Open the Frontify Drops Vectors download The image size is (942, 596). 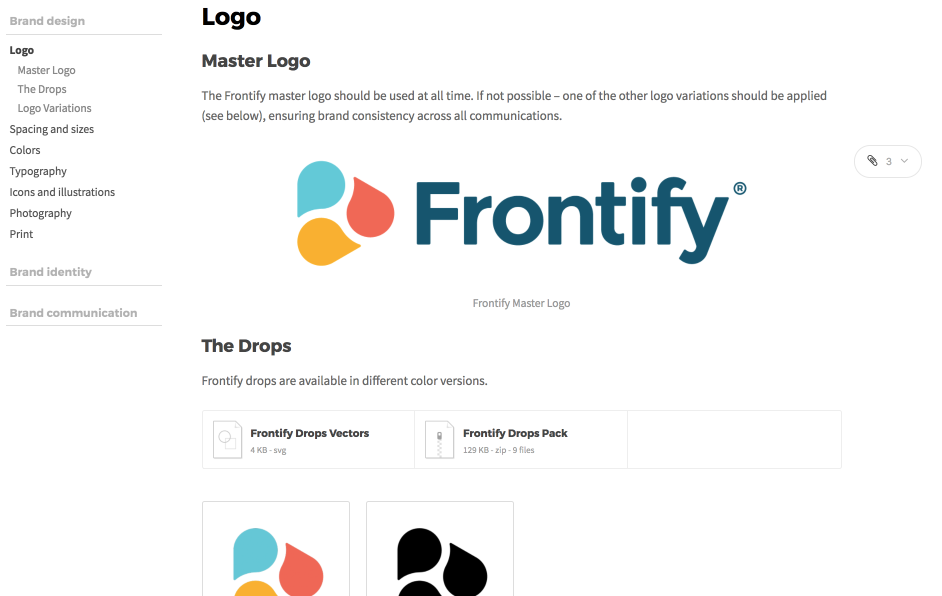point(310,434)
